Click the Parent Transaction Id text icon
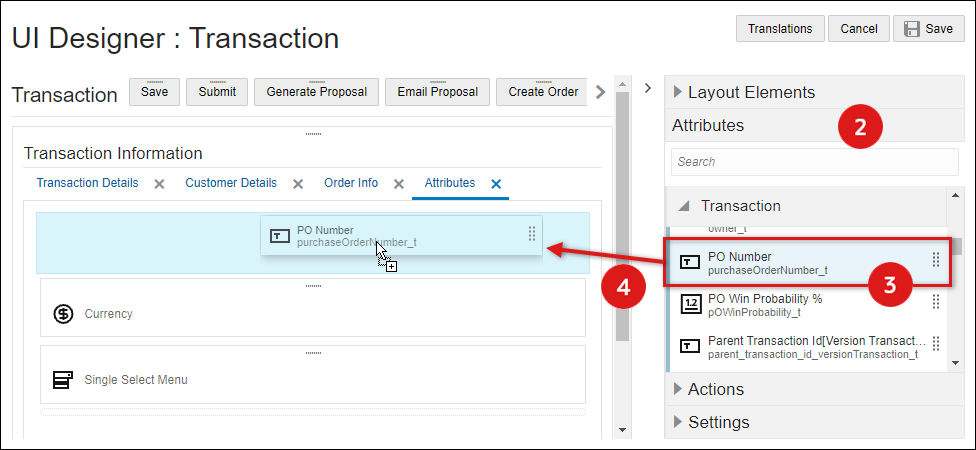The height and width of the screenshot is (450, 976). coord(691,346)
